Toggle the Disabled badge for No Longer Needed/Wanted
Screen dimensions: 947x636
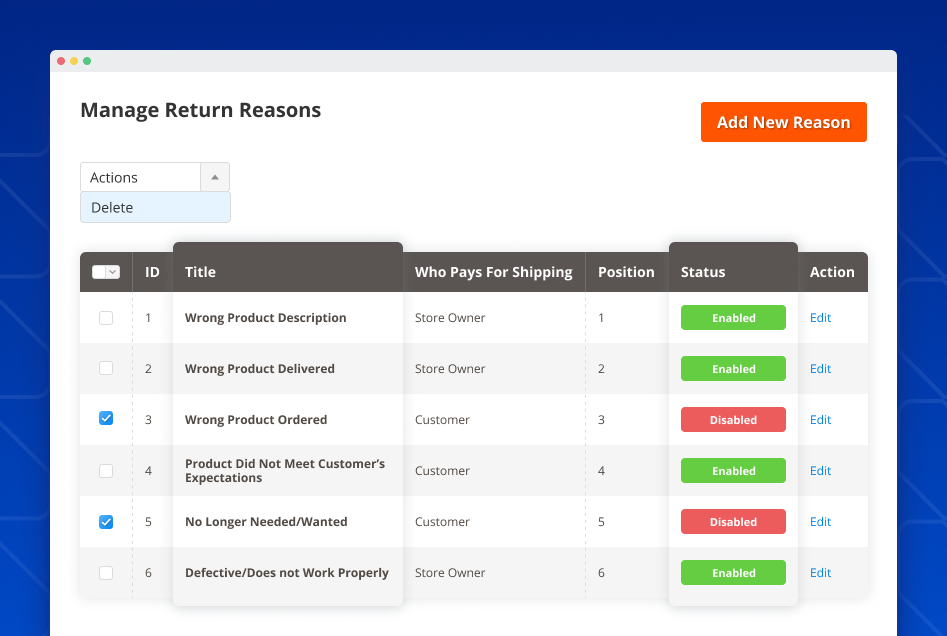click(x=733, y=521)
